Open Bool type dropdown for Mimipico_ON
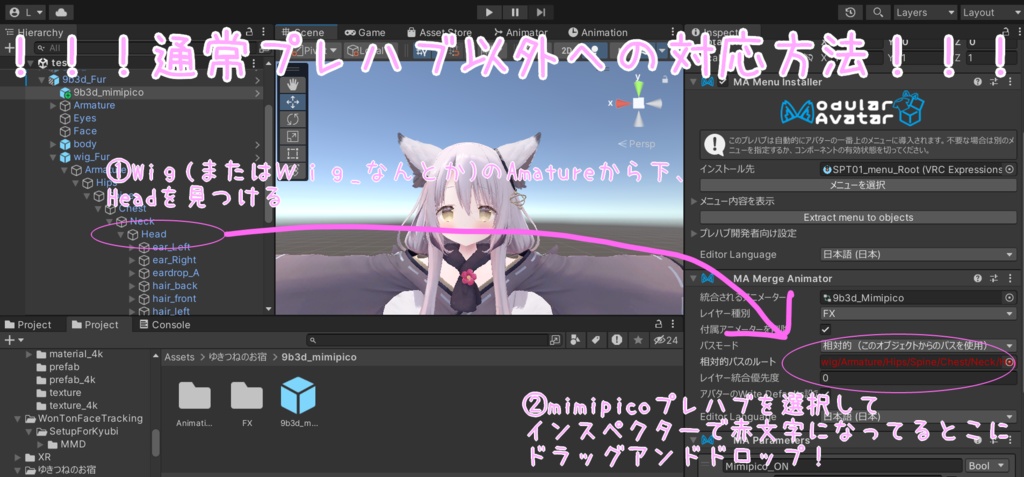The width and height of the screenshot is (1024, 477). tap(987, 466)
